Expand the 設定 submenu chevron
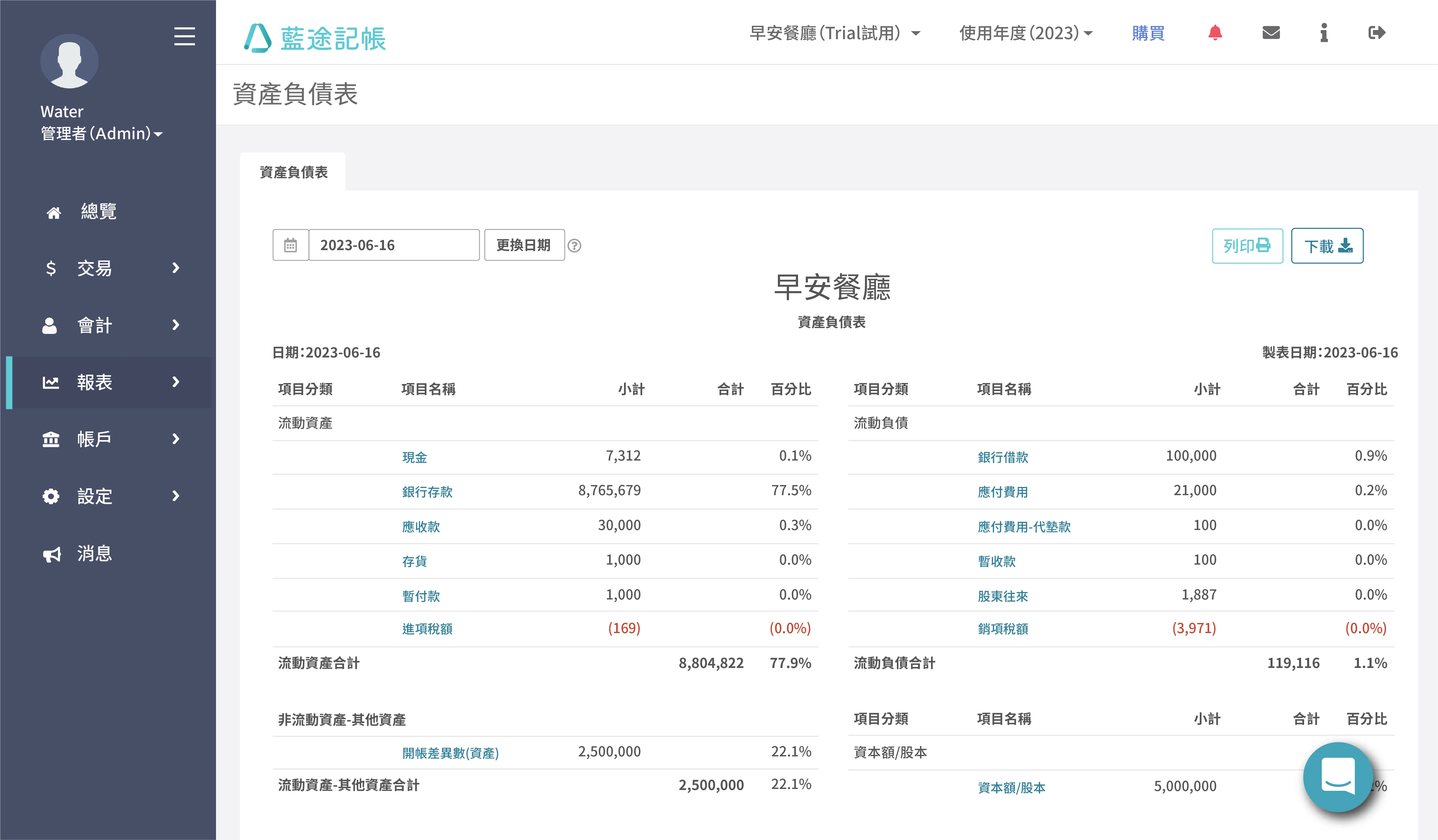 176,496
